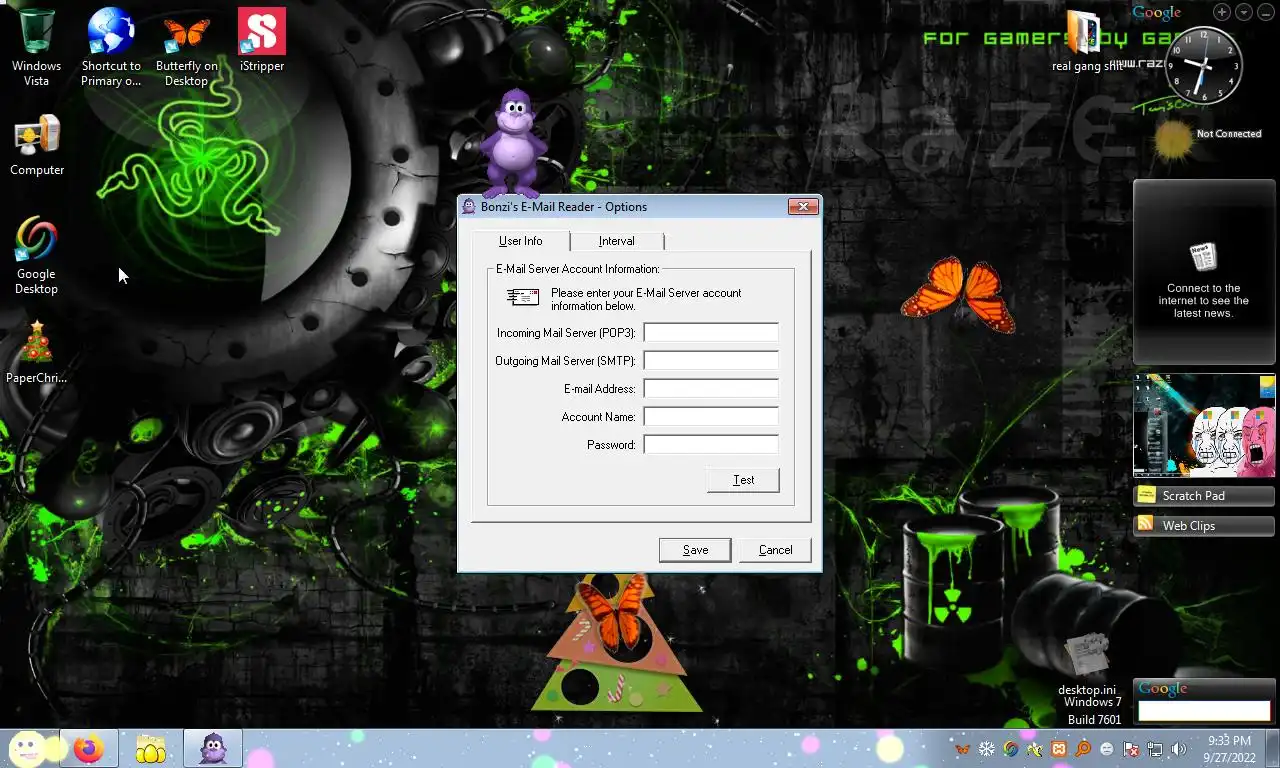
Task: Click the orange butterfly on the desktop
Action: tap(958, 293)
